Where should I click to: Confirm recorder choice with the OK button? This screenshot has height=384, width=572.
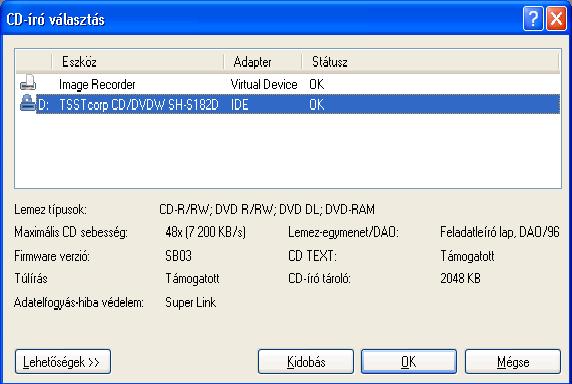coord(409,362)
